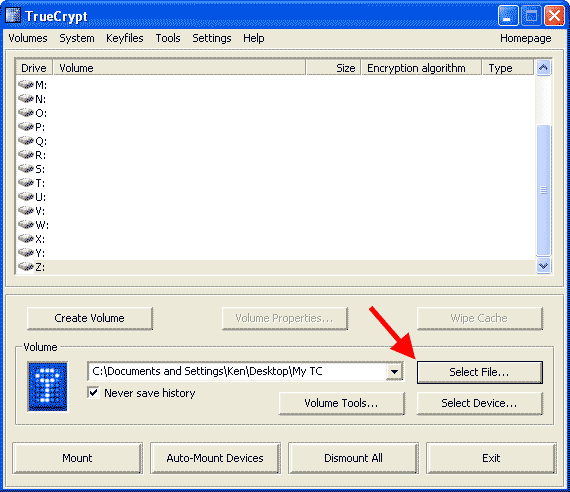Pick the U: drive icon

pos(26,197)
